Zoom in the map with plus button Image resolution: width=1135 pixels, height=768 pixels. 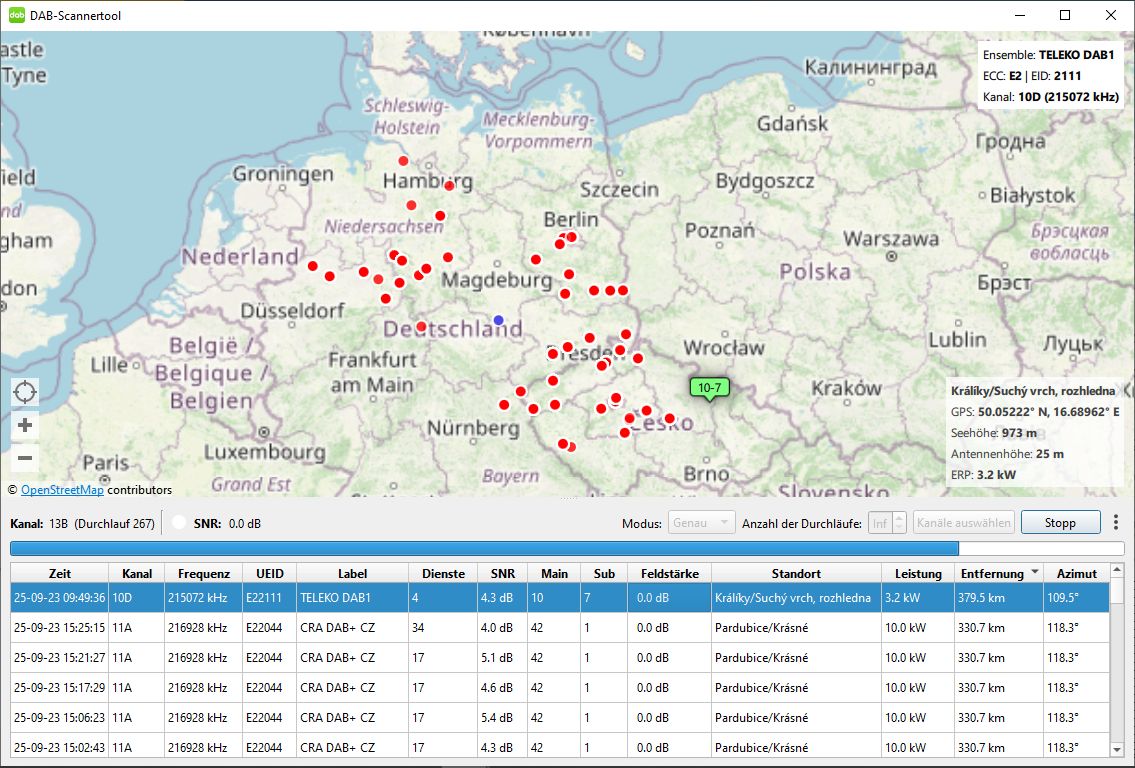coord(25,426)
